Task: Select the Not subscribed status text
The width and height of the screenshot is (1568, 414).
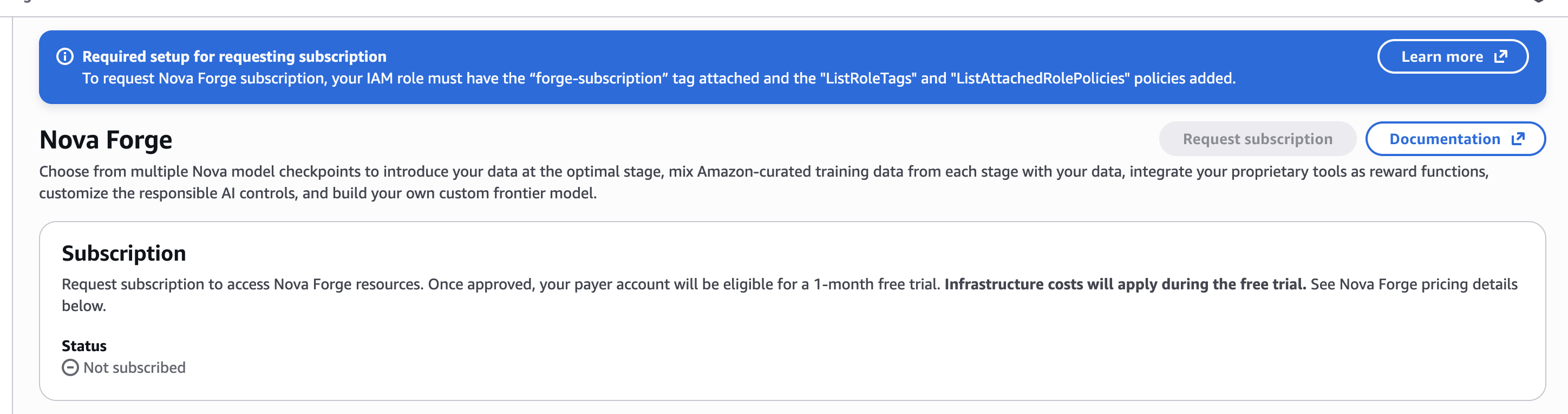Action: pyautogui.click(x=134, y=368)
